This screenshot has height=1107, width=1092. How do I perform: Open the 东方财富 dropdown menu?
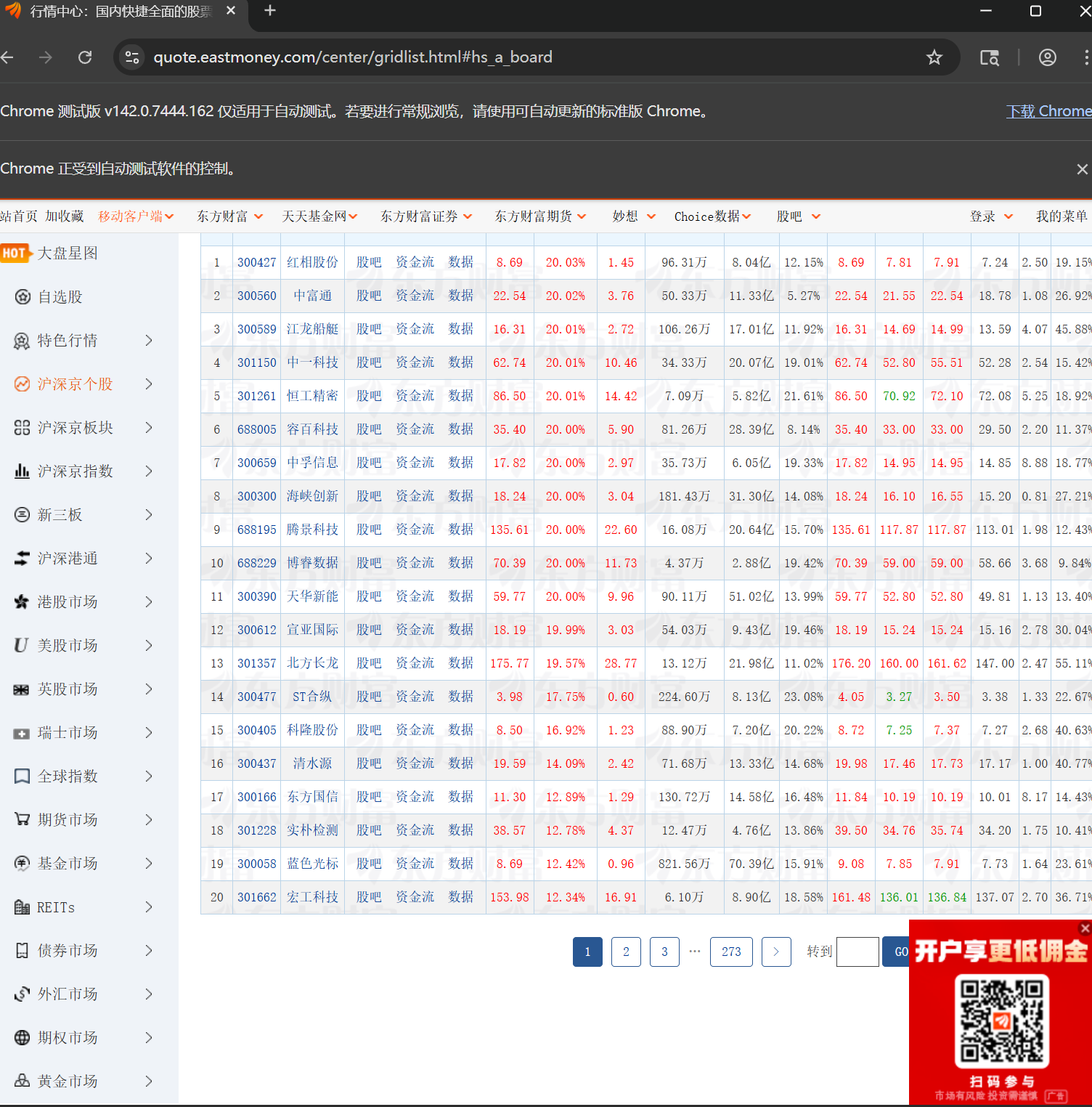(x=229, y=216)
